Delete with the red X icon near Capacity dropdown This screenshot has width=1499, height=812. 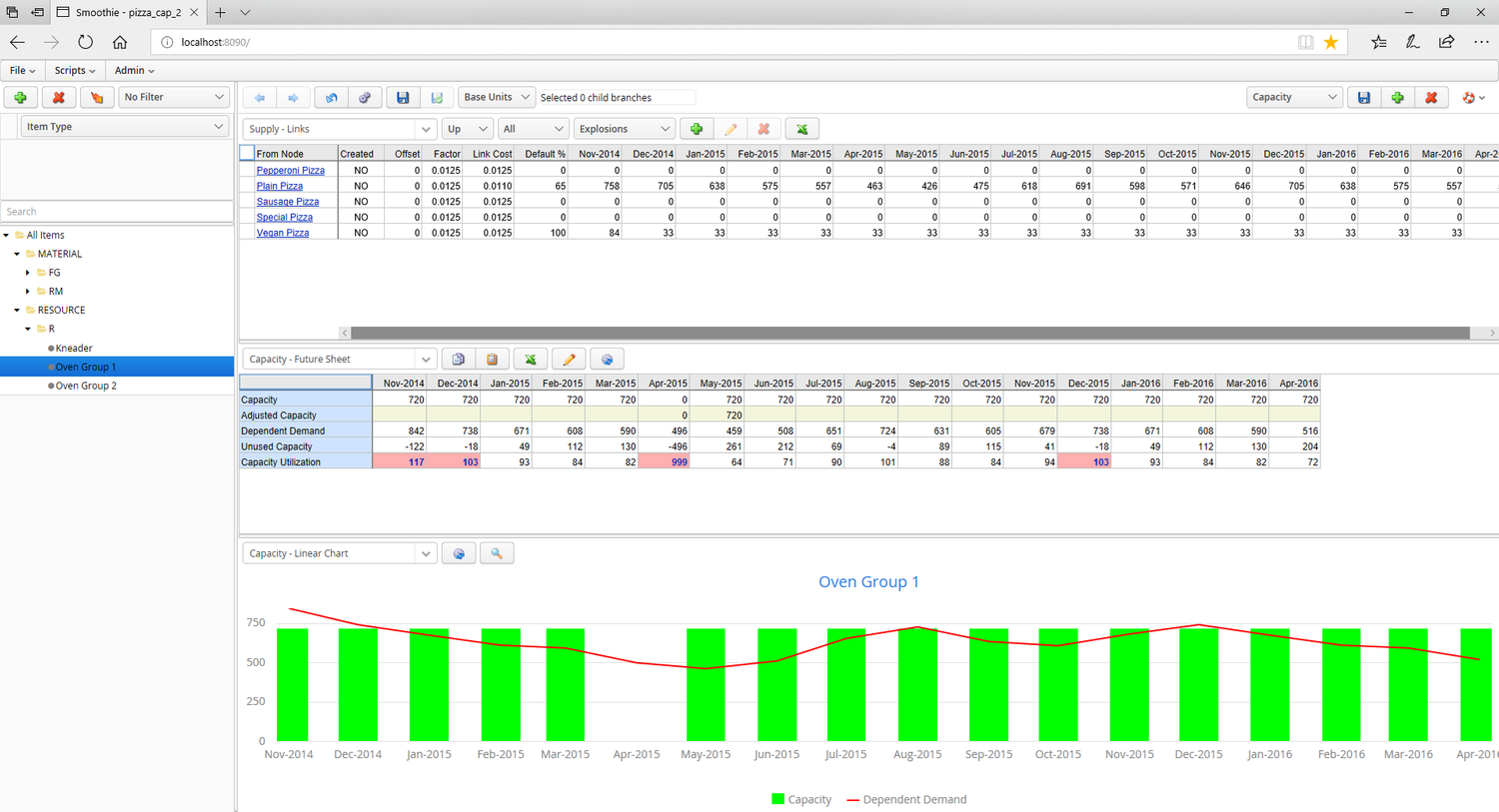1431,97
